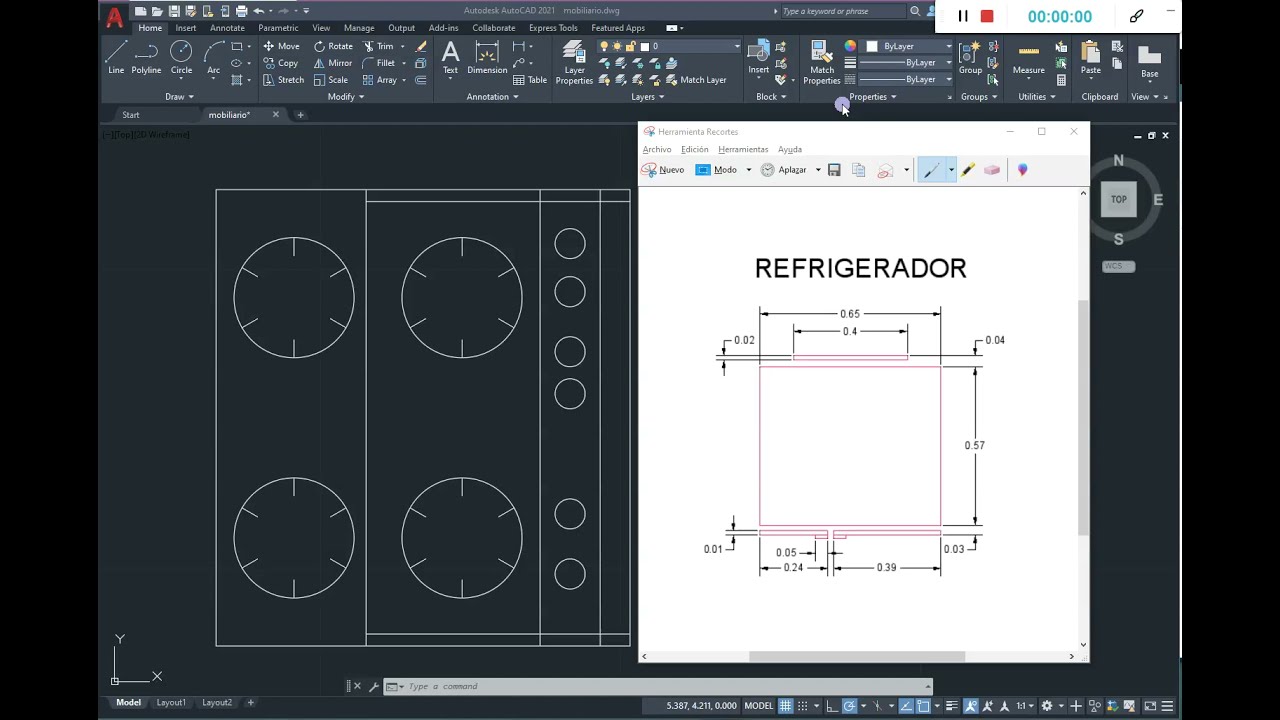This screenshot has height=720, width=1280.
Task: Open the Parametric ribbon tab
Action: (x=278, y=28)
